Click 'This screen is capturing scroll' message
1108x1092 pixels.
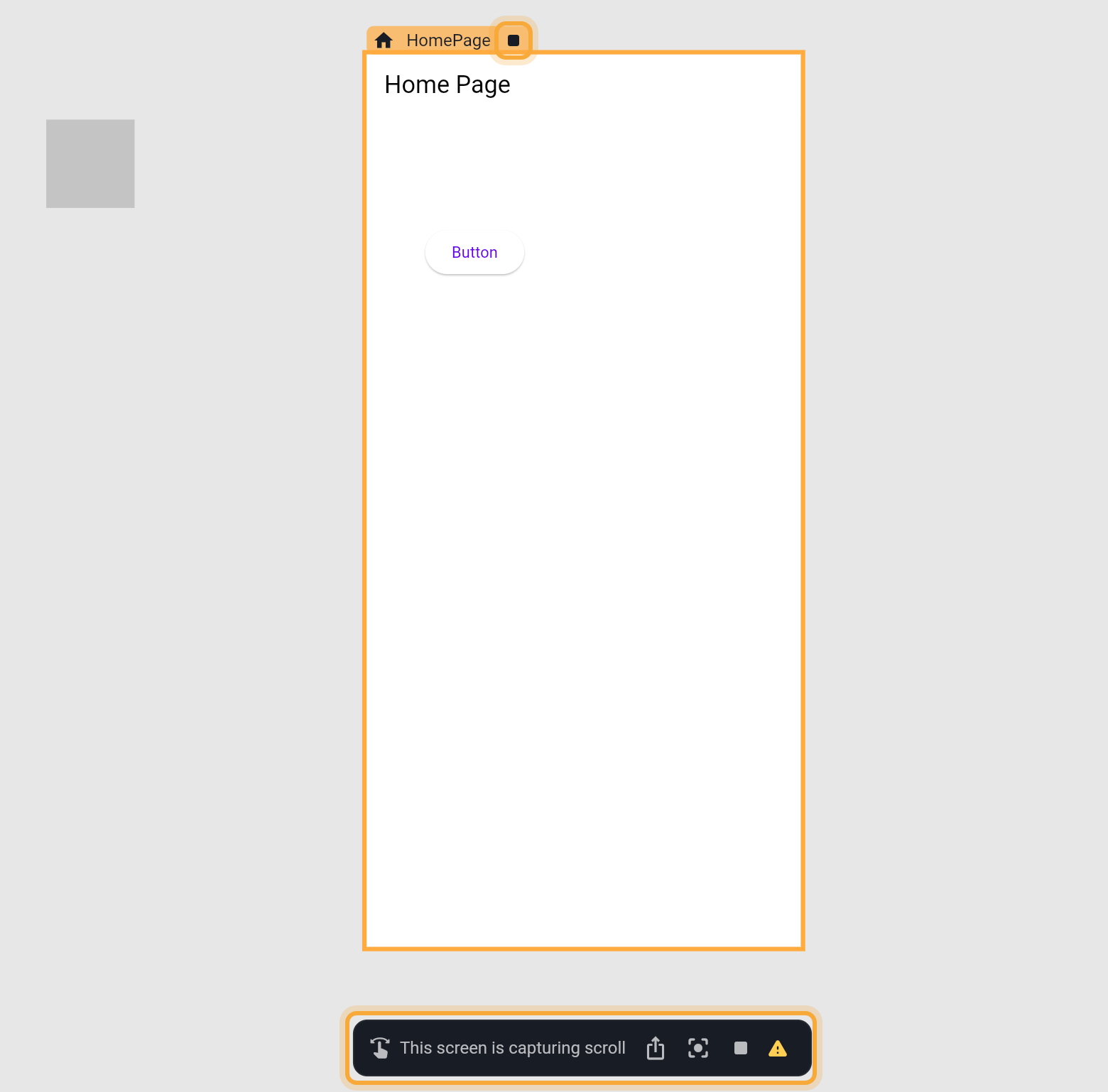click(513, 1048)
